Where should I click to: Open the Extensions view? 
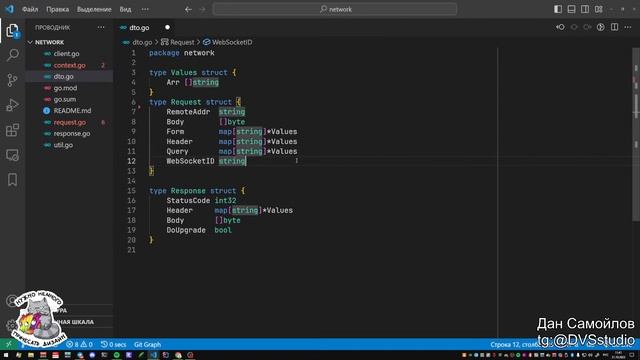tap(13, 130)
